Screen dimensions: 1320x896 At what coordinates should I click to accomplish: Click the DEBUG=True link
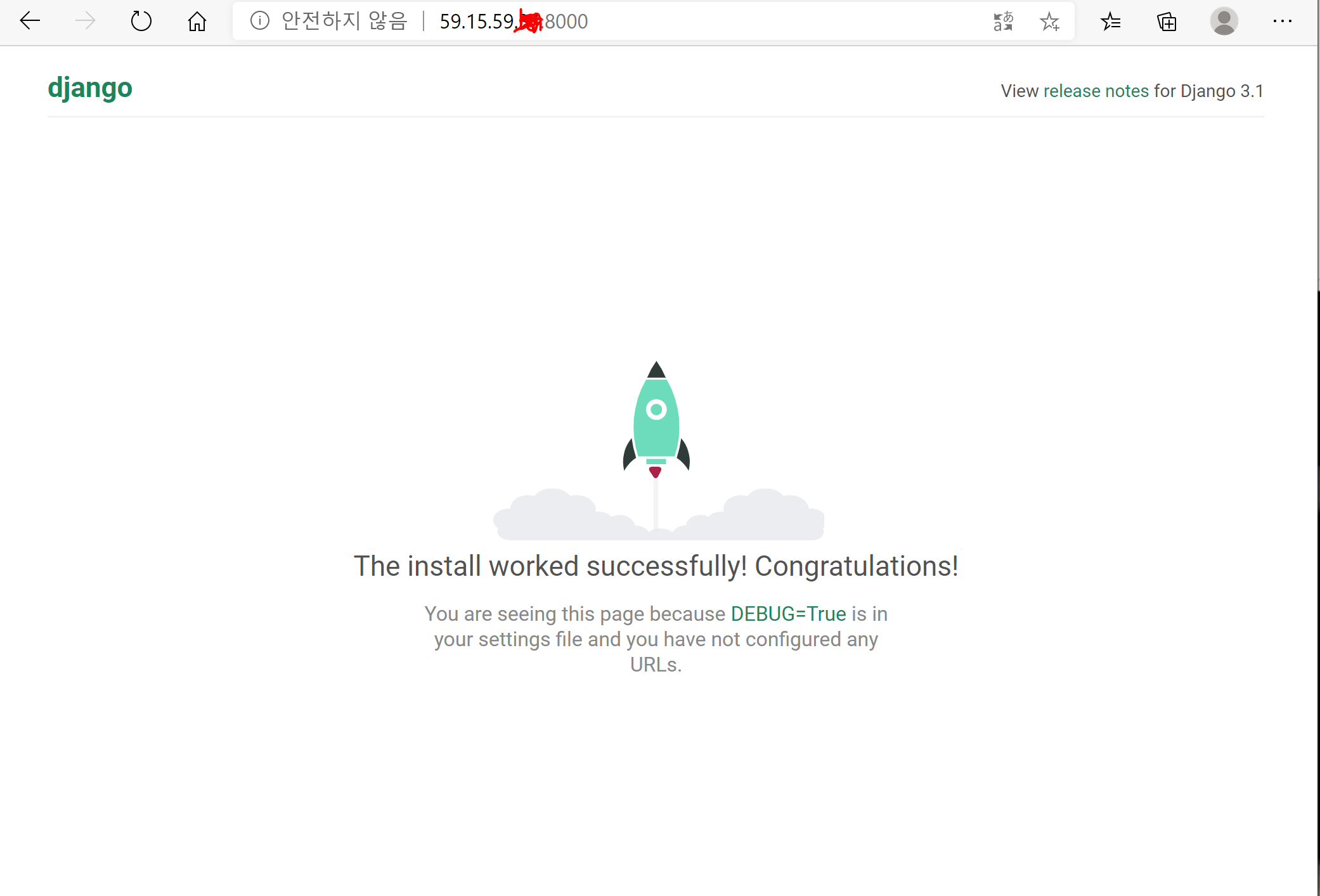(788, 614)
